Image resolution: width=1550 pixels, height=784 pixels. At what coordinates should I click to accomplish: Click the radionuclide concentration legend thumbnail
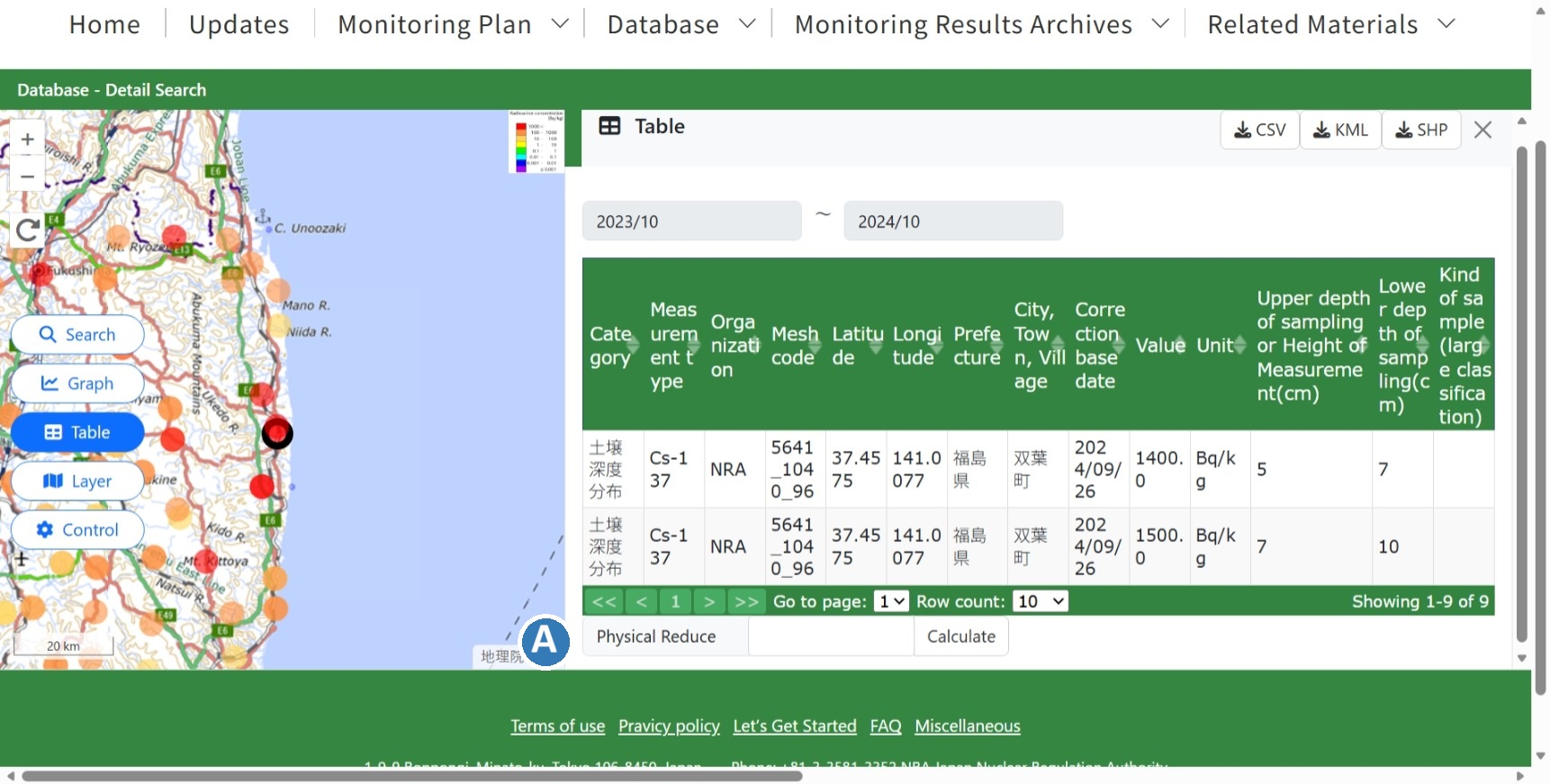click(537, 141)
